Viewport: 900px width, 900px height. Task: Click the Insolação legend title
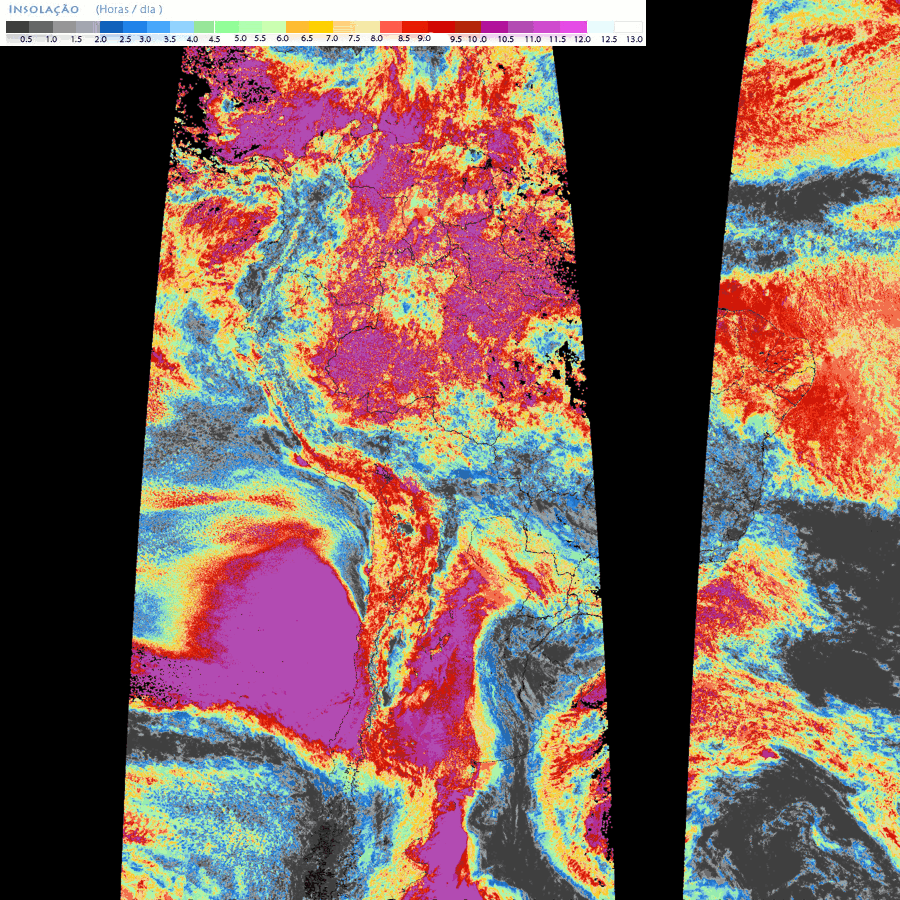point(43,9)
